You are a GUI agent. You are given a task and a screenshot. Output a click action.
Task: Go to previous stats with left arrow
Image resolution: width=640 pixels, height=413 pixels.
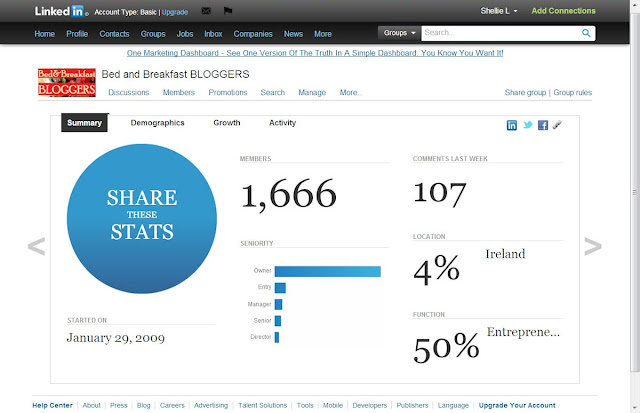point(36,246)
